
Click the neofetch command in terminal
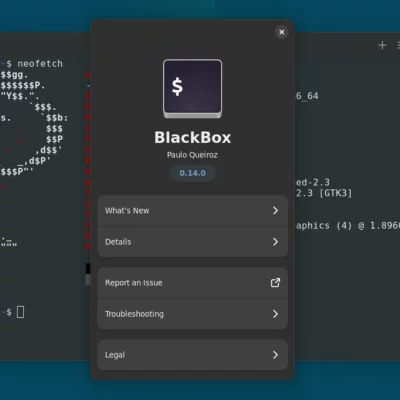coord(40,63)
